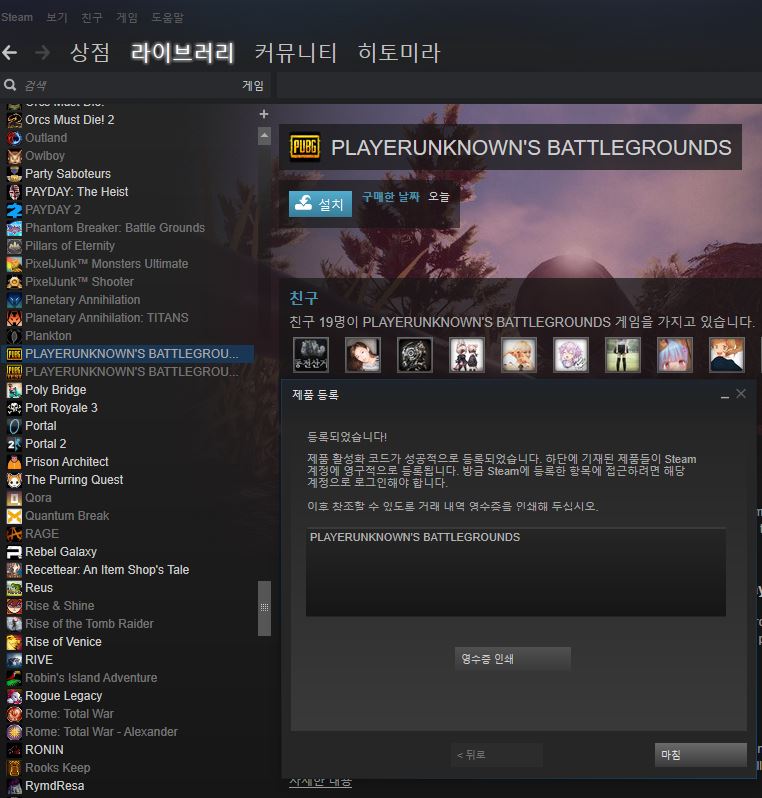Select Rome: Total War - Alexander
This screenshot has height=798, width=762.
coord(101,732)
